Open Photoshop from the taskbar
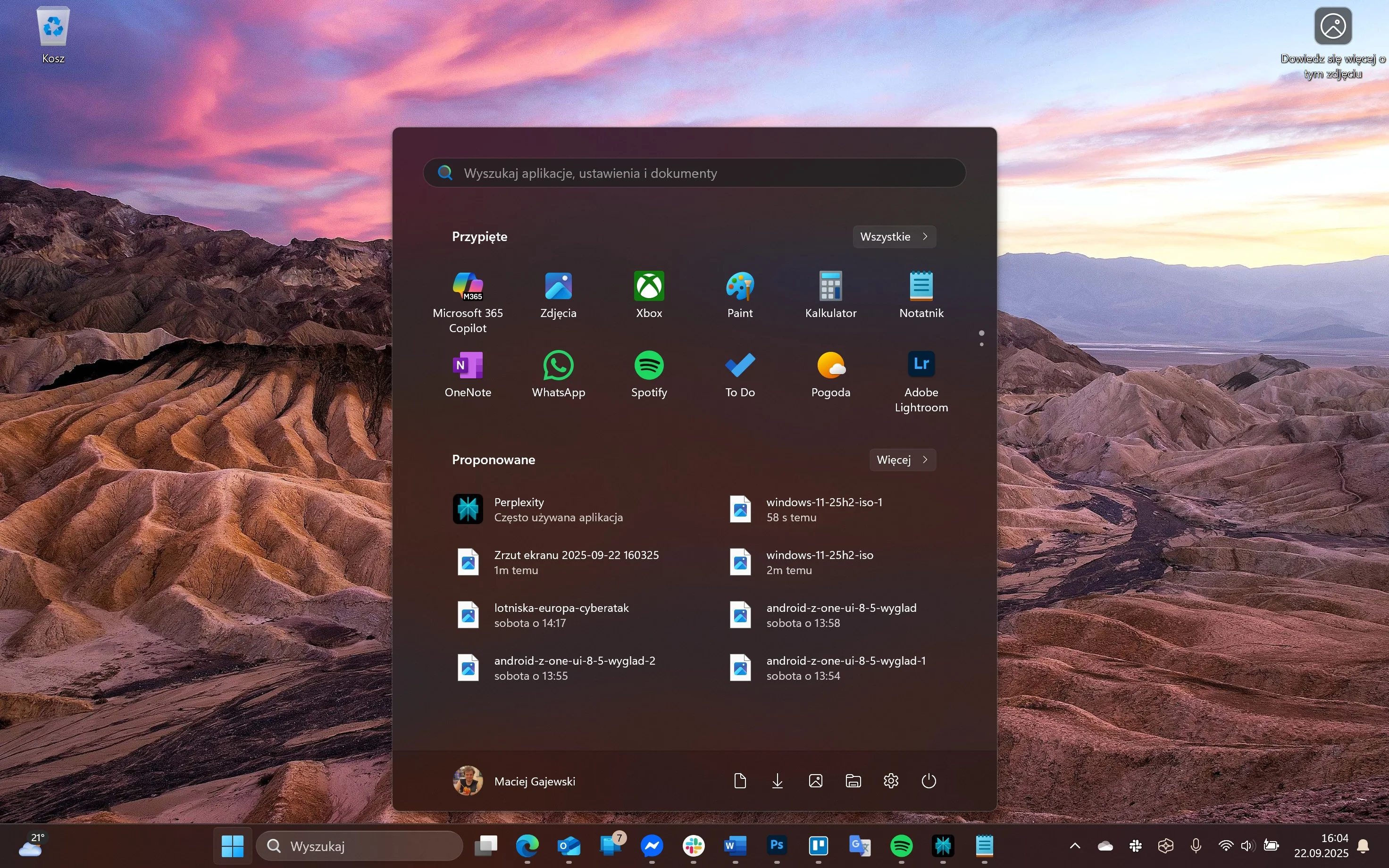 click(x=777, y=846)
